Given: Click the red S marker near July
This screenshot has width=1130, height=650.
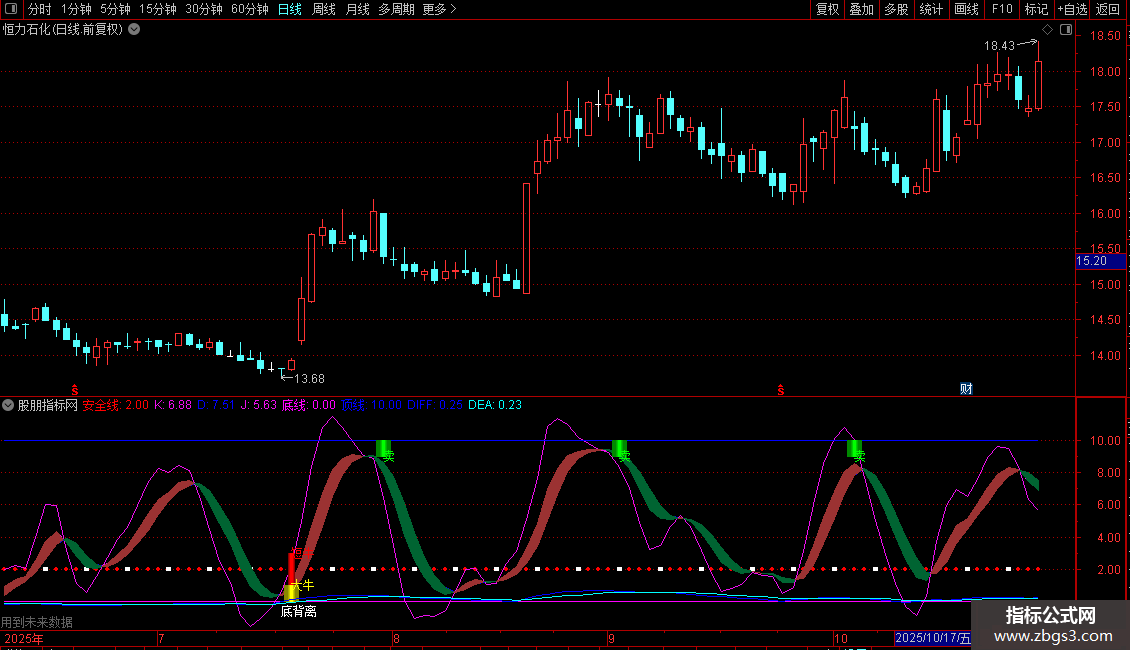Looking at the screenshot, I should tap(73, 388).
